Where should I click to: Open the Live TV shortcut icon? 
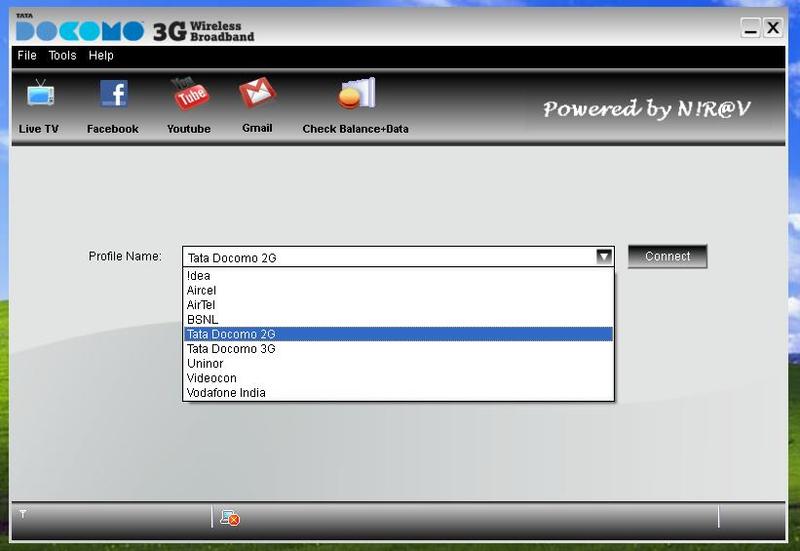[x=40, y=95]
